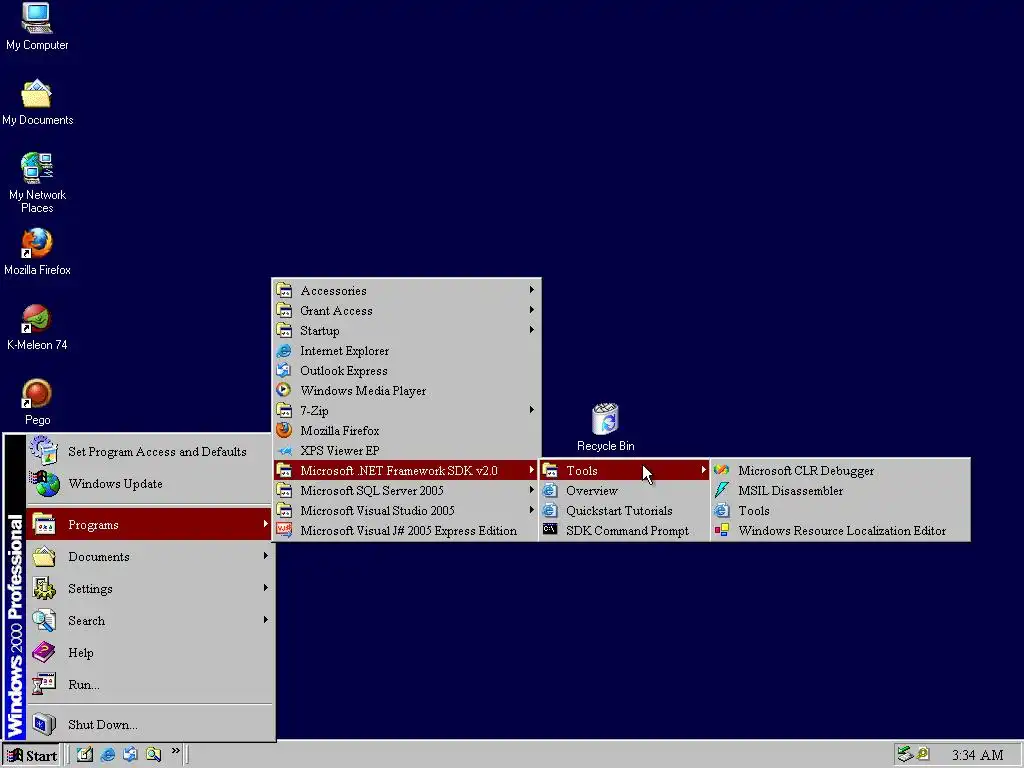
Task: Click the Microsoft CLR Debugger icon
Action: pyautogui.click(x=722, y=470)
